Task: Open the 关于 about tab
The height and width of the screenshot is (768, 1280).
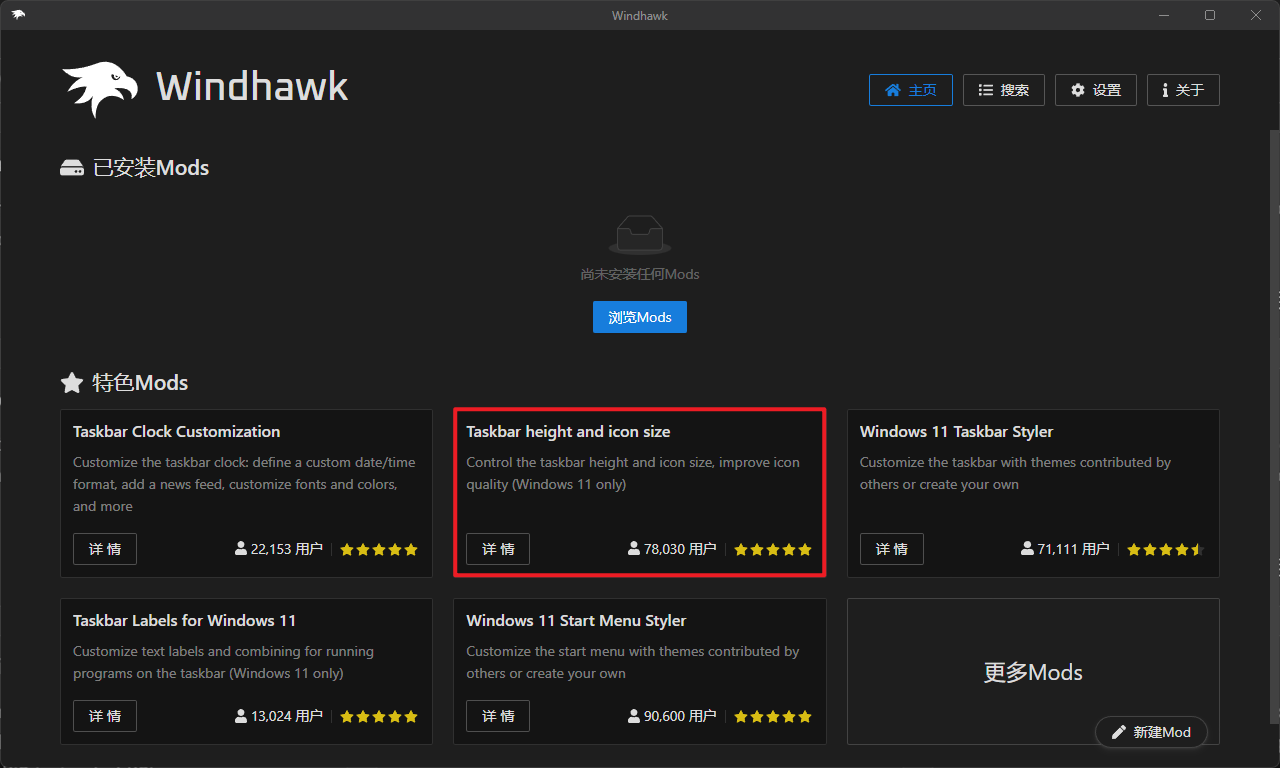Action: point(1183,90)
